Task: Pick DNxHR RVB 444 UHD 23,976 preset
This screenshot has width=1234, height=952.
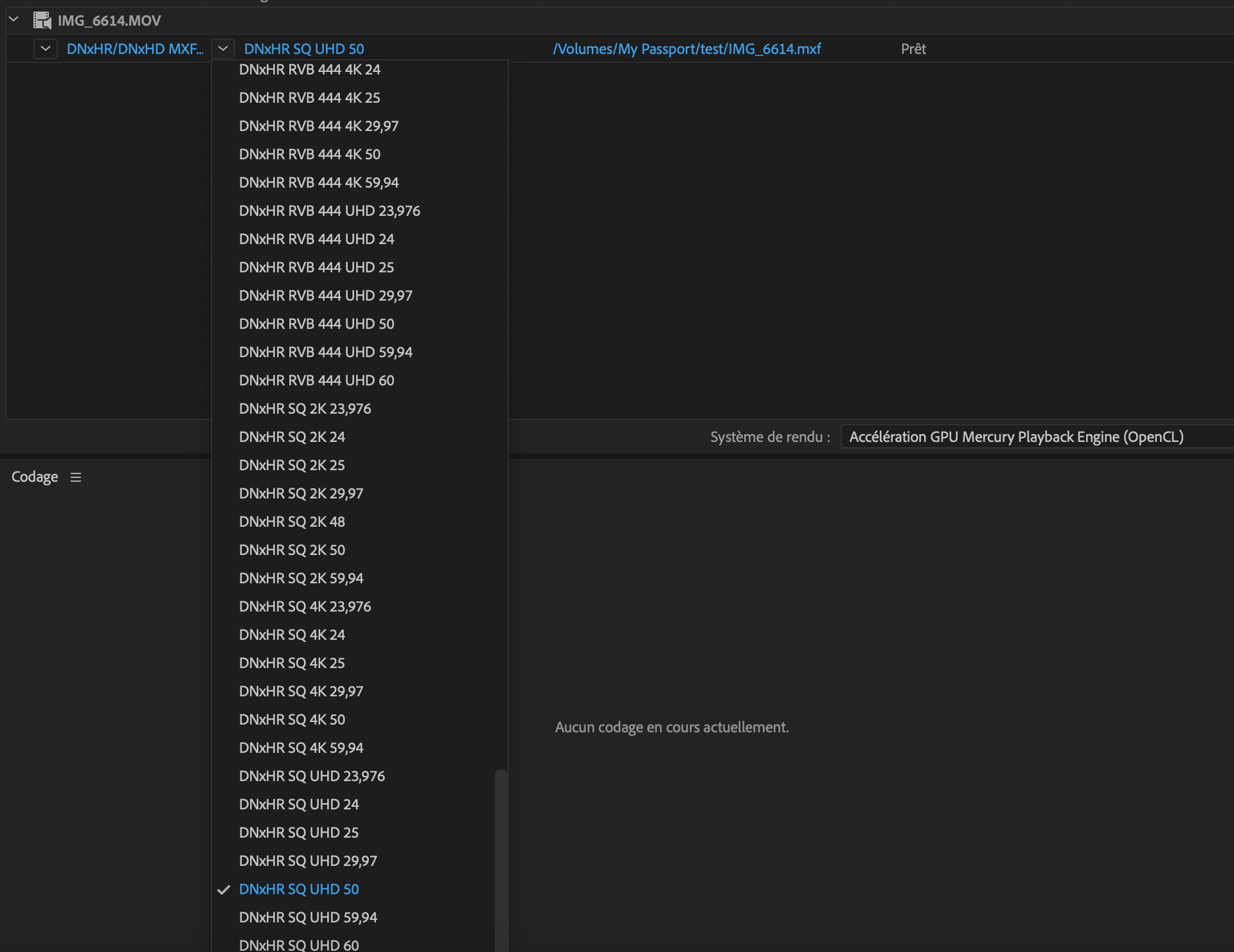Action: 329,211
